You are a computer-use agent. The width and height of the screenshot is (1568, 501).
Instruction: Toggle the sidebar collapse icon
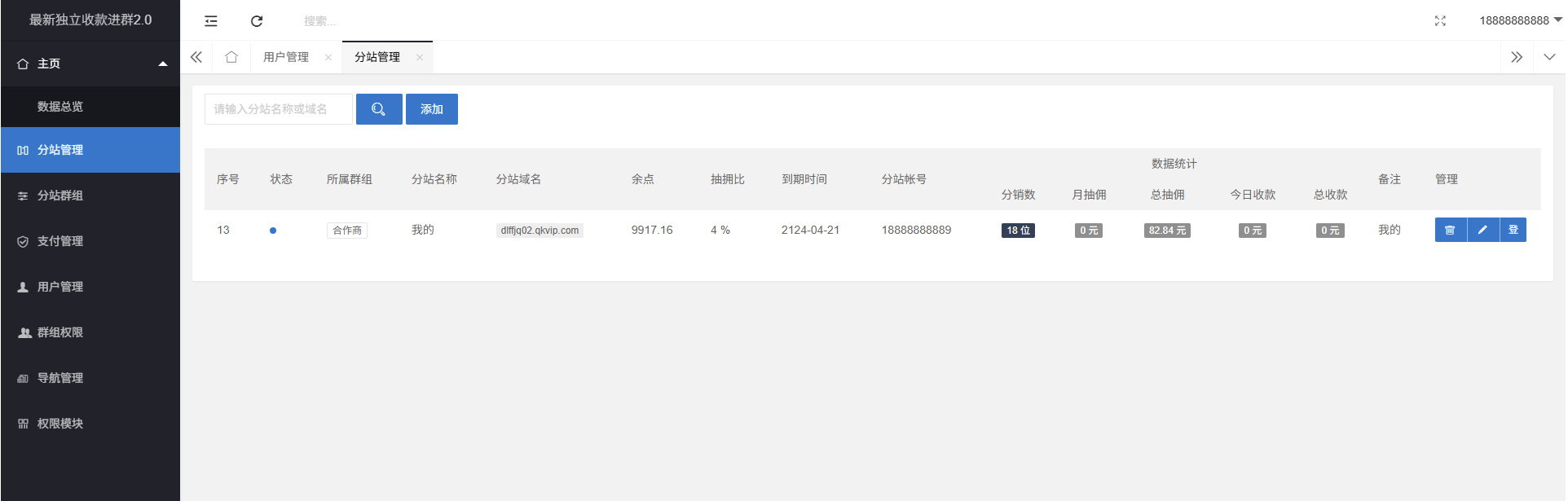point(211,21)
